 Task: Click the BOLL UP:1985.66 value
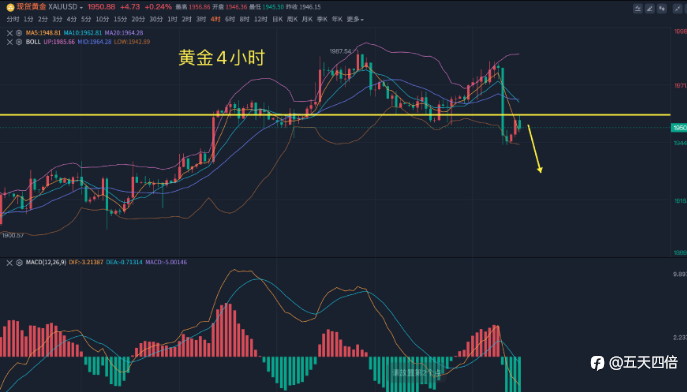pyautogui.click(x=59, y=42)
